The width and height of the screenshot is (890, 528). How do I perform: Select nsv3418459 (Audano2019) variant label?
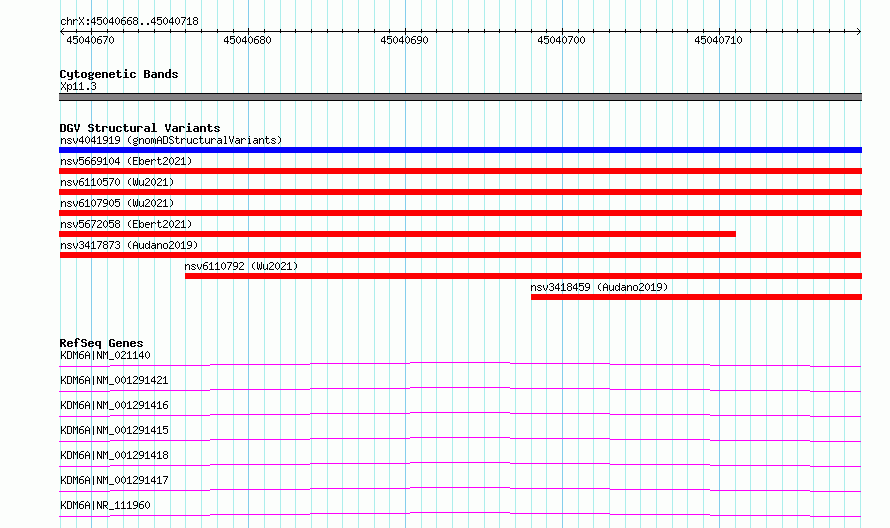[x=599, y=287]
